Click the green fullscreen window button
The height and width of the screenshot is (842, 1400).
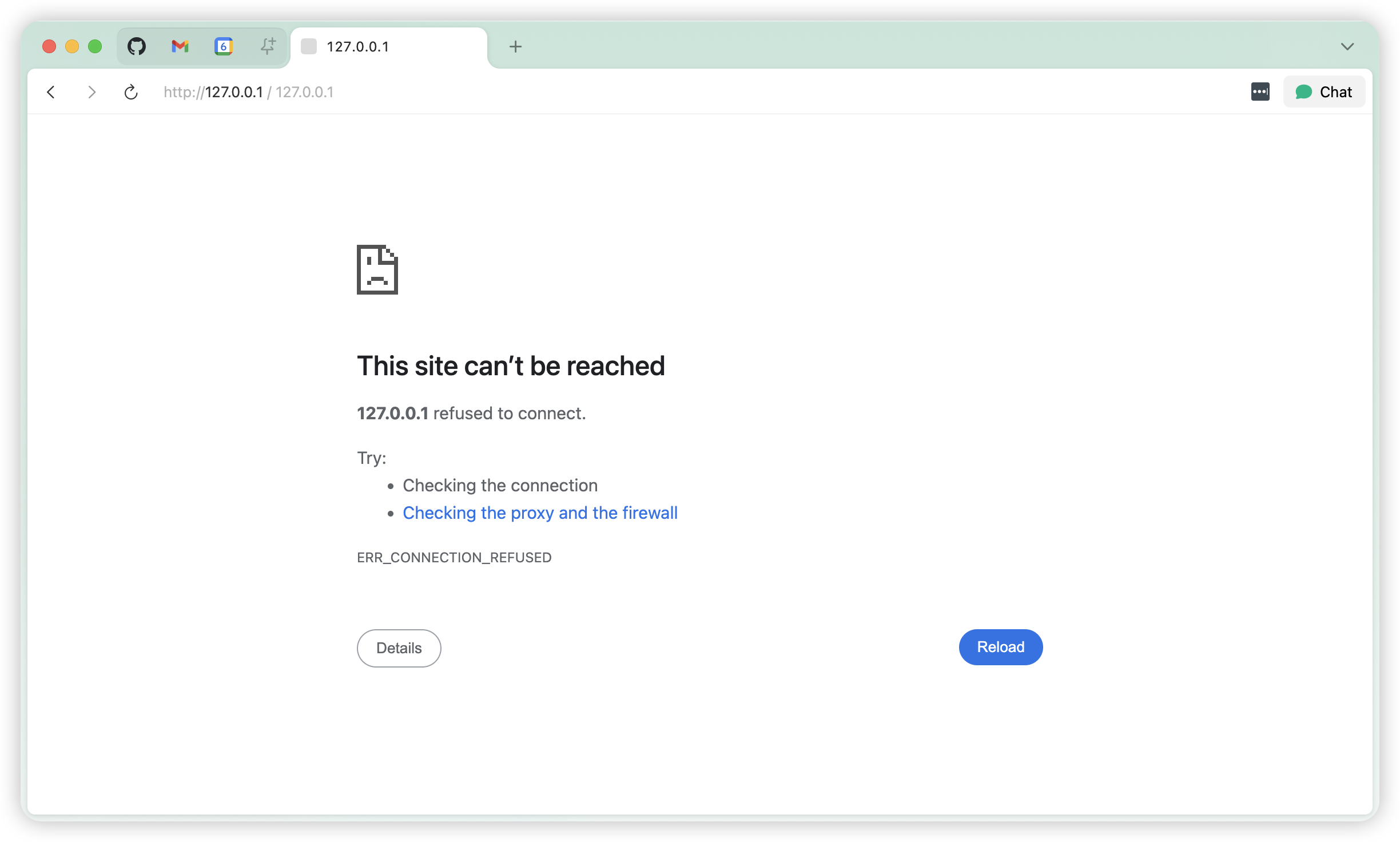[95, 46]
